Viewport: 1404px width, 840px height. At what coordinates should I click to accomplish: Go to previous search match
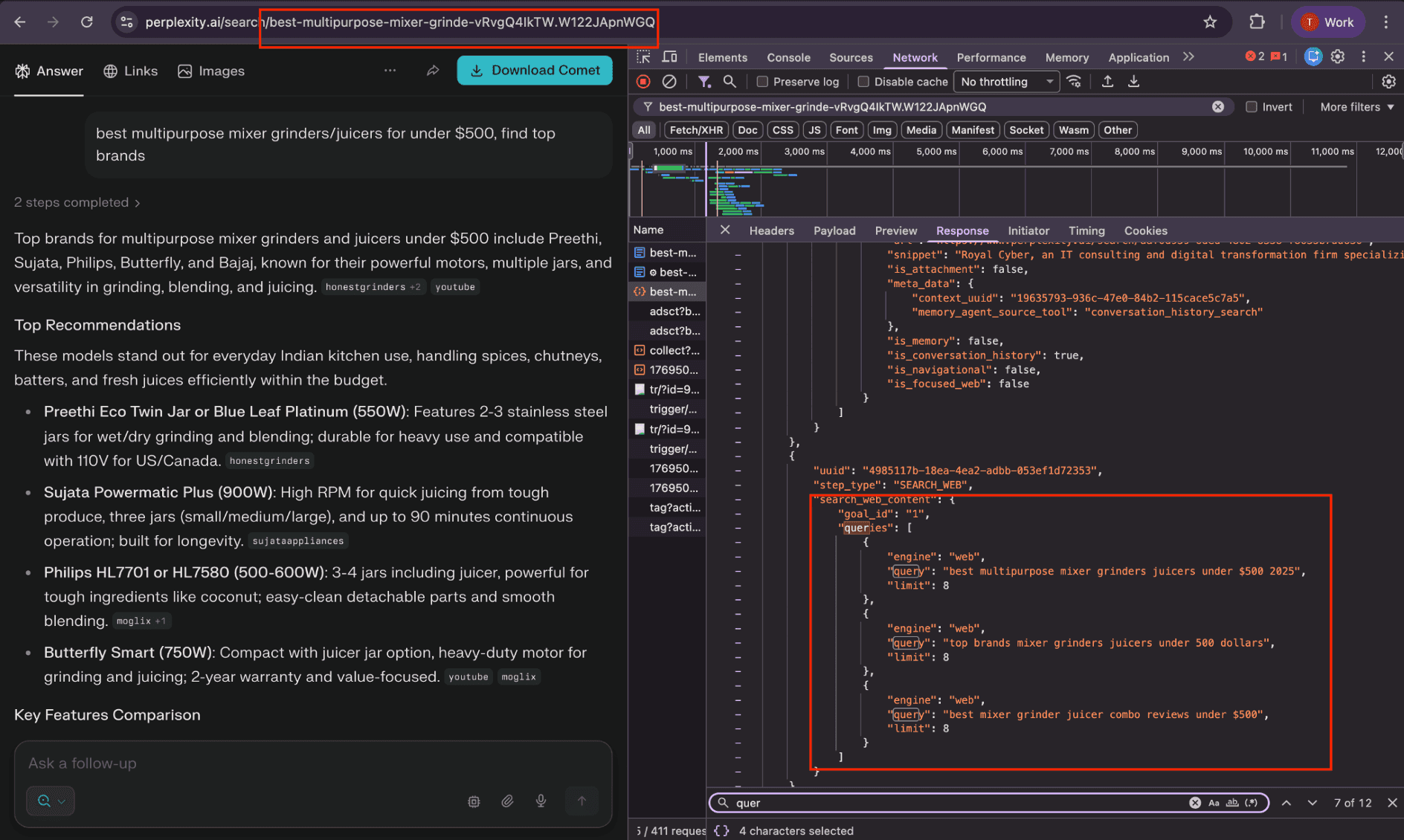[1287, 803]
